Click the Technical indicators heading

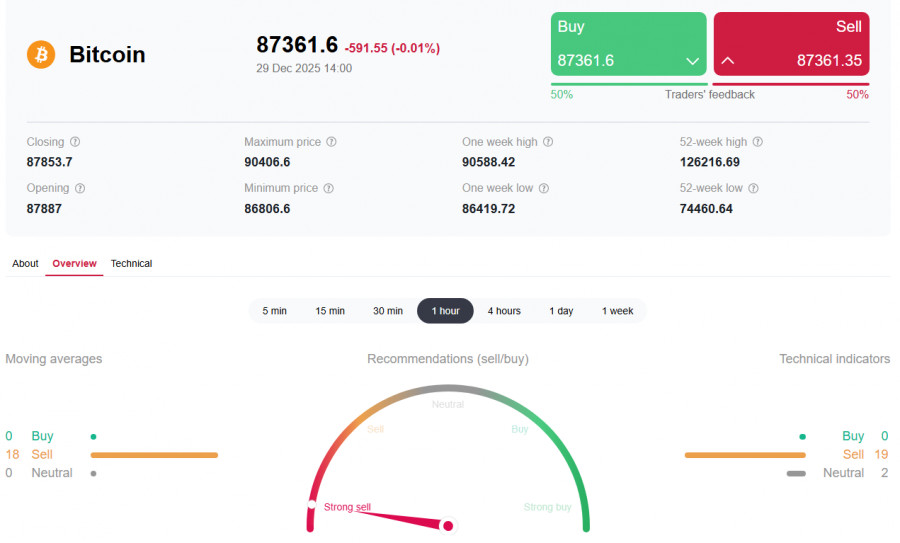pyautogui.click(x=835, y=359)
